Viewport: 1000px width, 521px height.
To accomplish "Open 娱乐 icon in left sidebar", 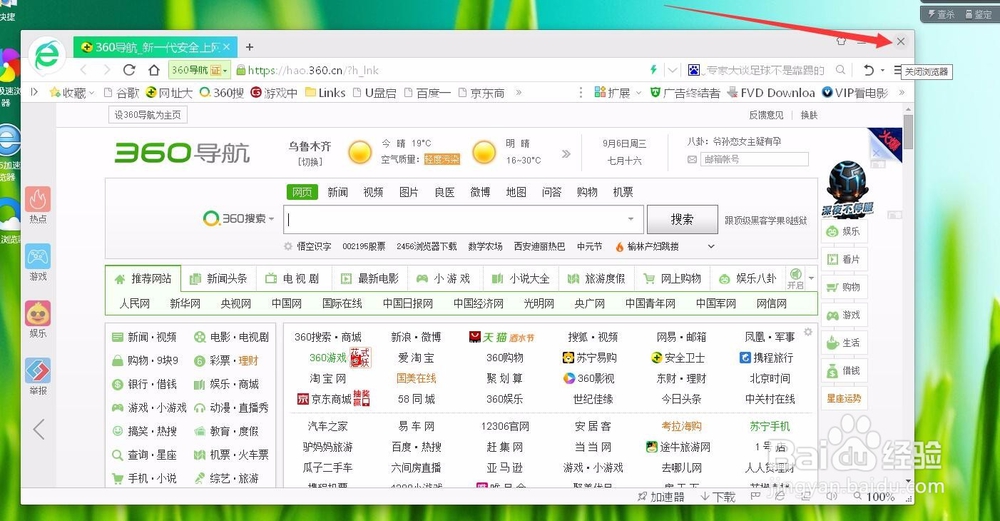I will tap(38, 319).
